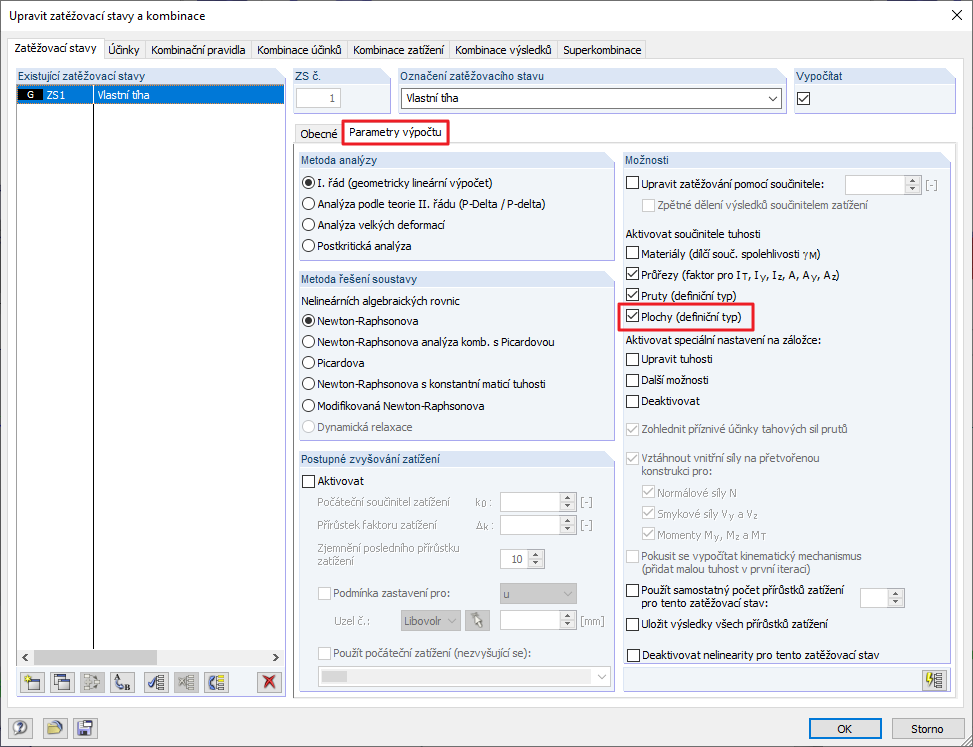Click the ZS č. number input field
Viewport: 973px width, 747px height.
(x=318, y=98)
